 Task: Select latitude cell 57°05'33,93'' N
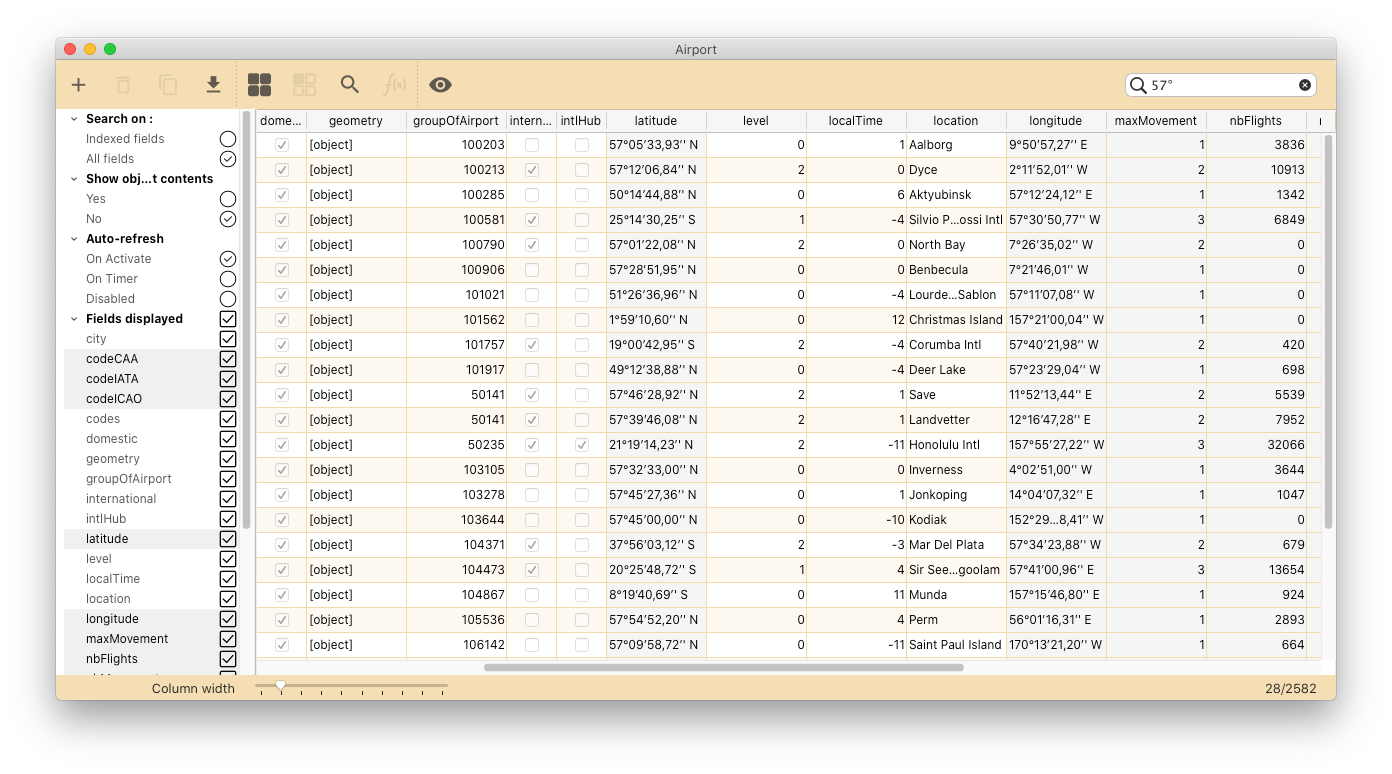[656, 145]
